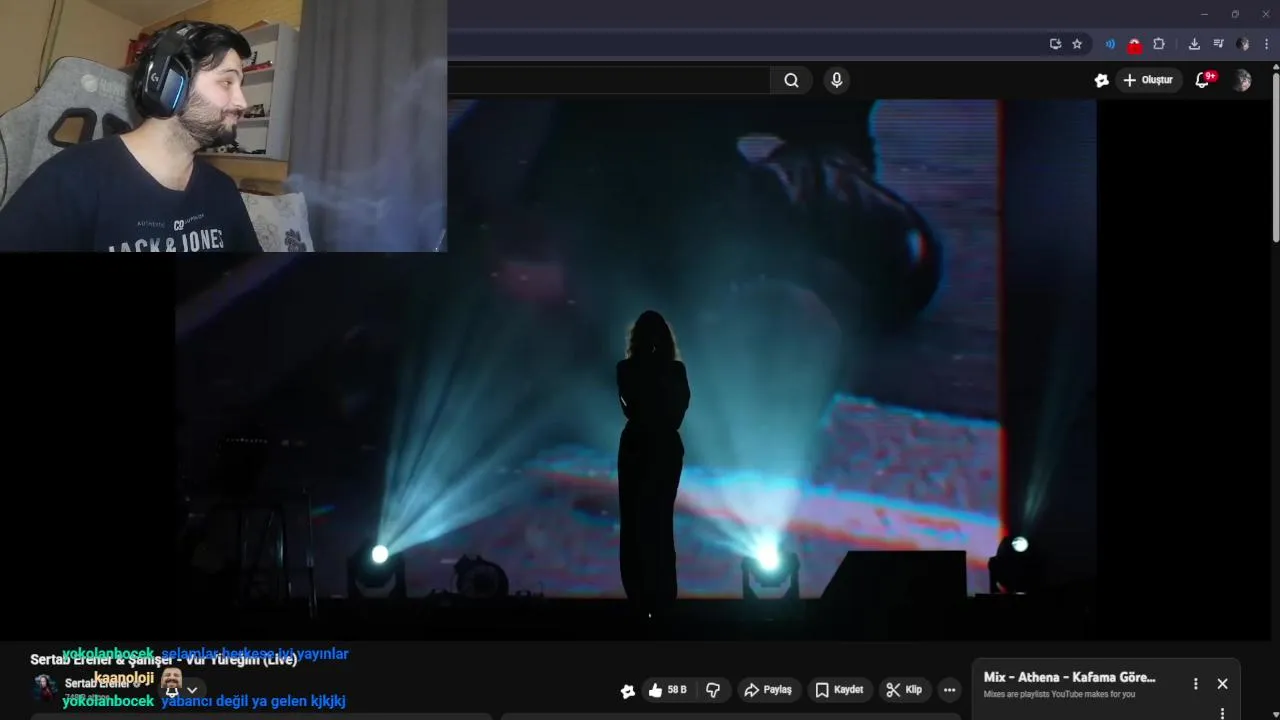Screen dimensions: 1280x720
Task: Click the video title Vur Yüreğim (Live)
Action: (x=163, y=660)
